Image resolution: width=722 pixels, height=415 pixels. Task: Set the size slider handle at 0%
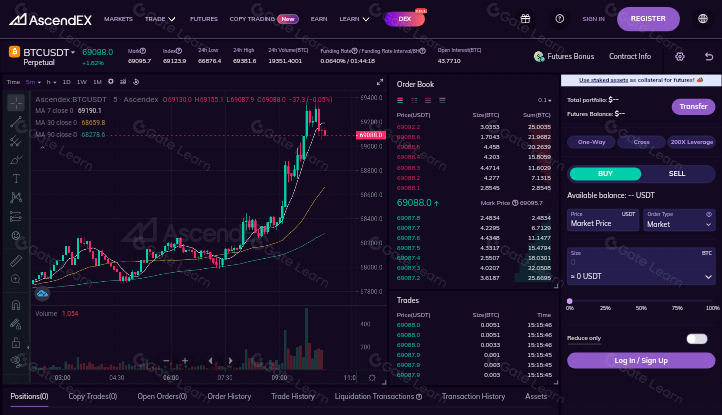pyautogui.click(x=570, y=301)
